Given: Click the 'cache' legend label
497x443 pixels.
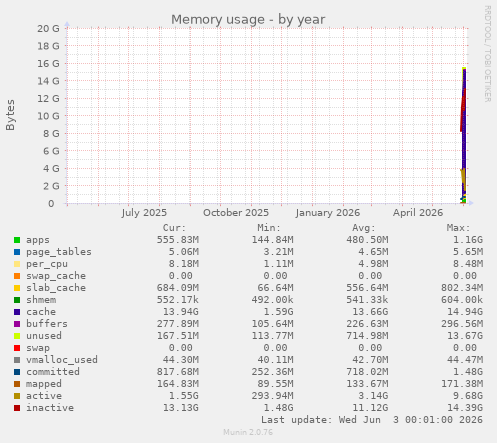Looking at the screenshot, I should pos(41,312).
